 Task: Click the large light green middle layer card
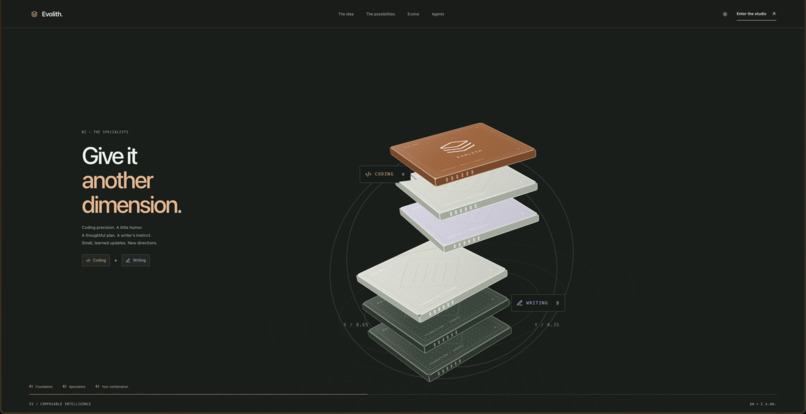pyautogui.click(x=432, y=282)
